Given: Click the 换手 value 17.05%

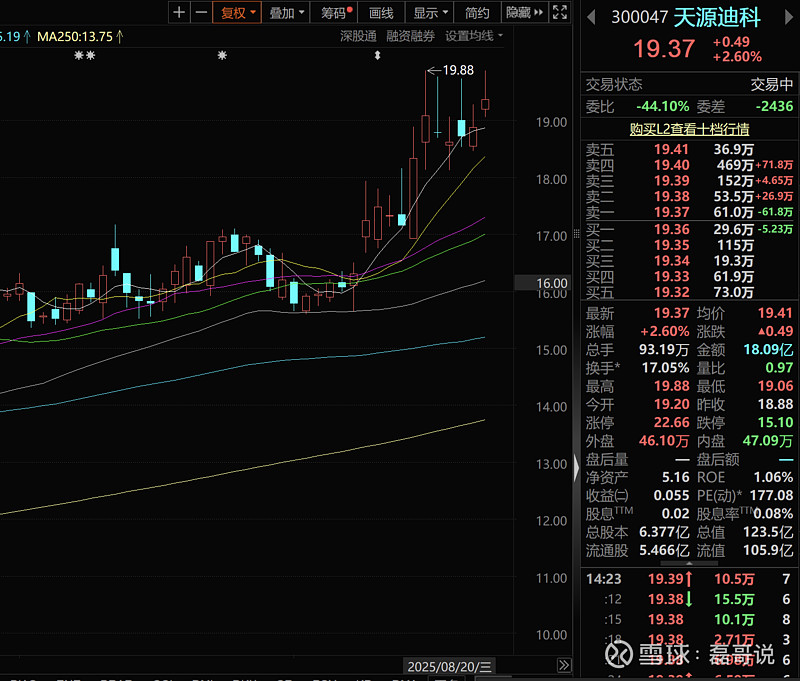Looking at the screenshot, I should click(665, 368).
